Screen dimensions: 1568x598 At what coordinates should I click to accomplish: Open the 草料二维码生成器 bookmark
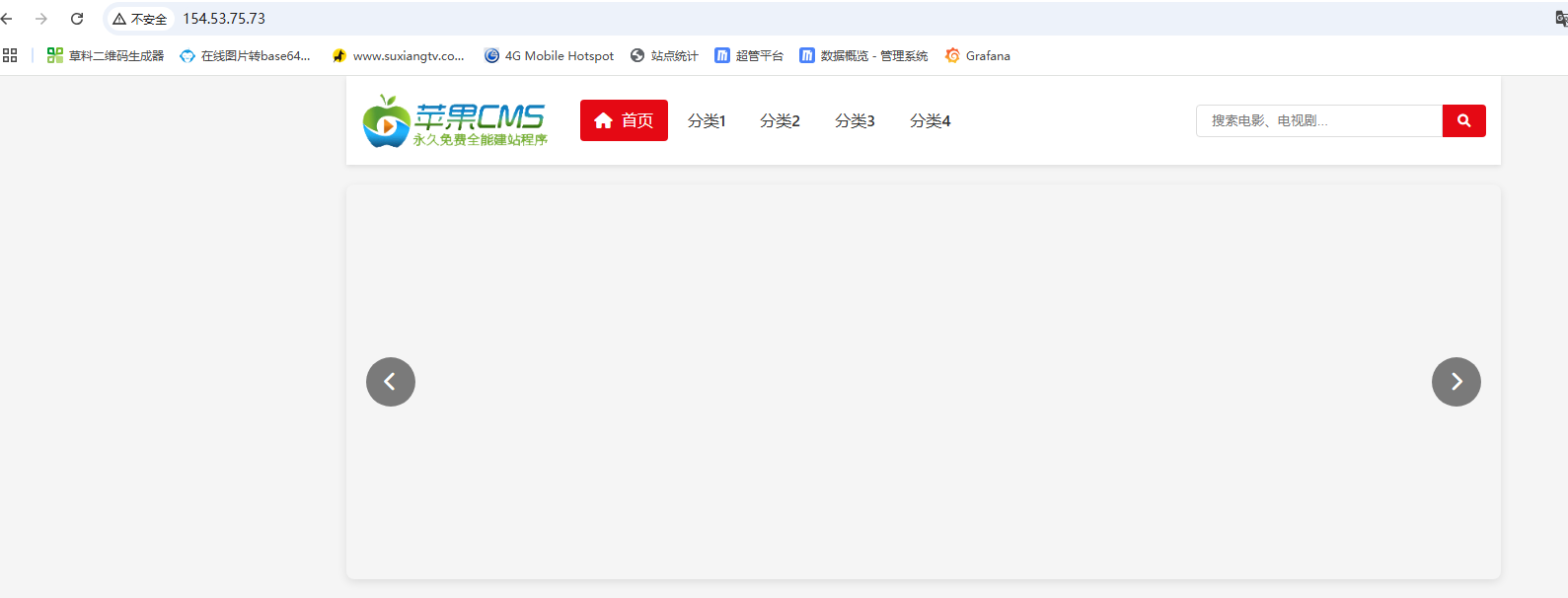pyautogui.click(x=106, y=56)
